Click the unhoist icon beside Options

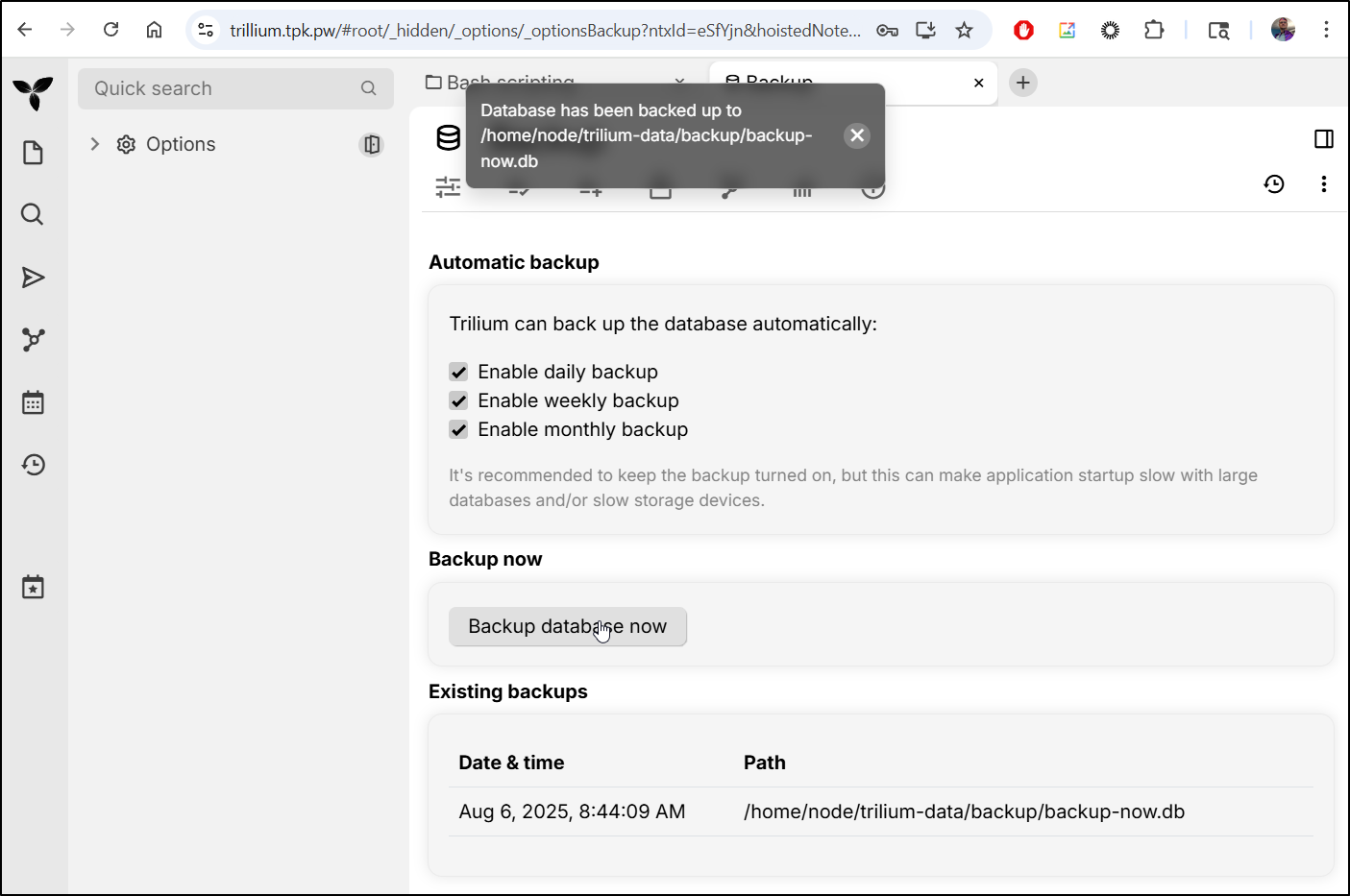[372, 144]
